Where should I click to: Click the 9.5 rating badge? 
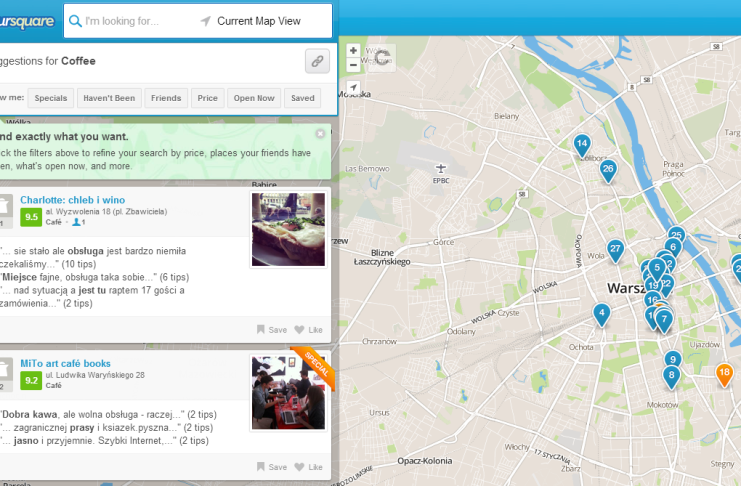coord(31,217)
